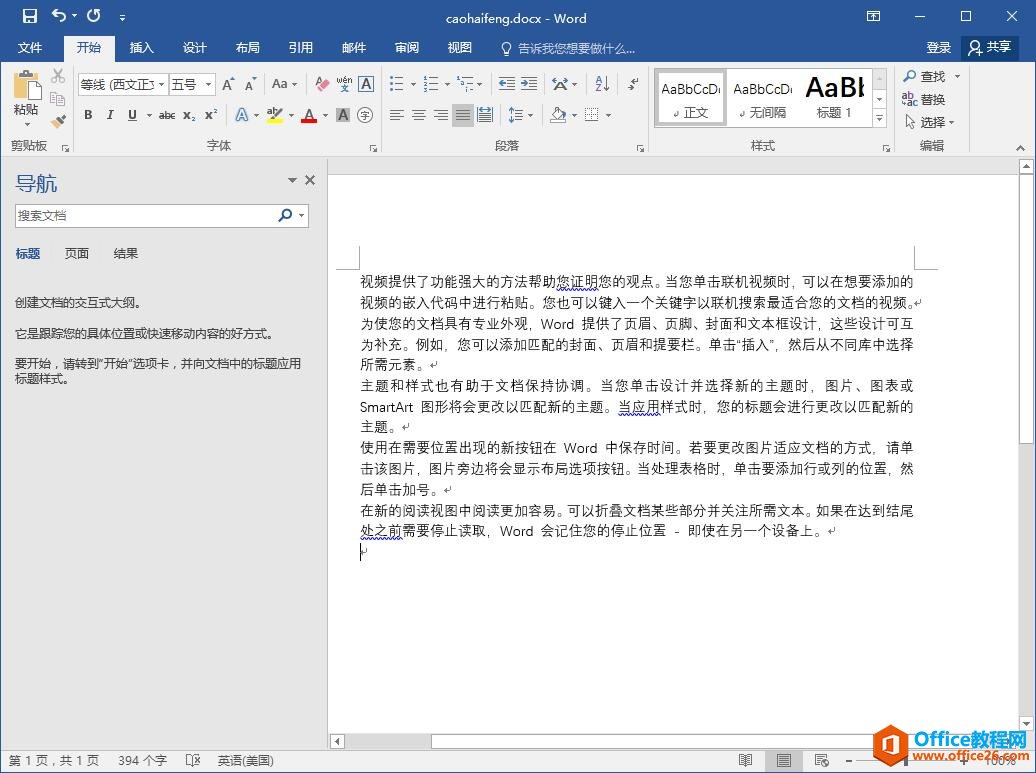
Task: Open the font size 五号 dropdown
Action: coord(209,85)
